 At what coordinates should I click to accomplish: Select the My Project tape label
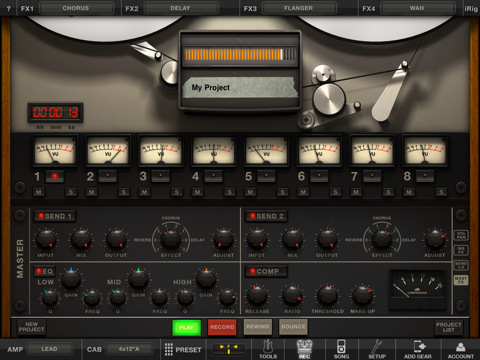[241, 88]
